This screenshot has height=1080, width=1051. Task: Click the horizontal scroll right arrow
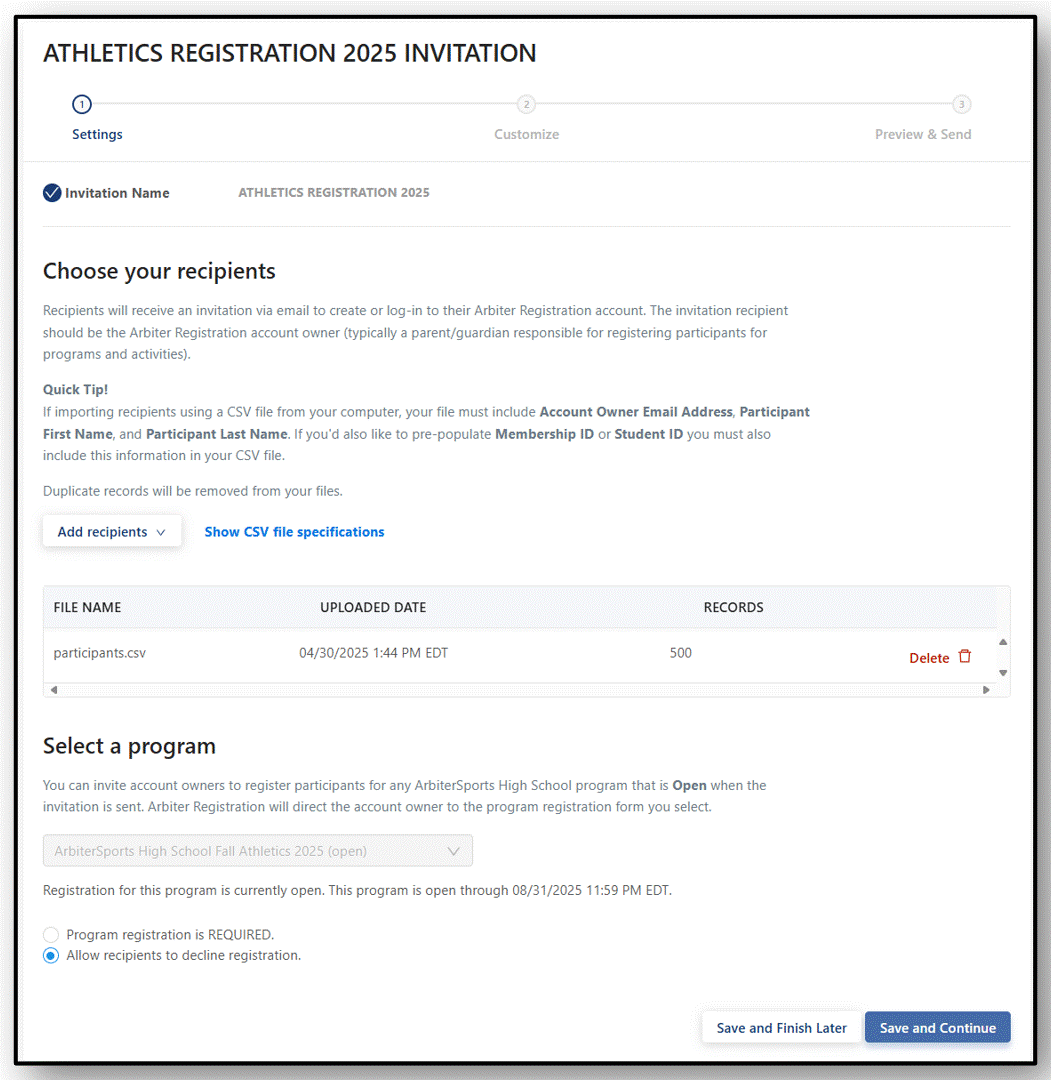986,689
